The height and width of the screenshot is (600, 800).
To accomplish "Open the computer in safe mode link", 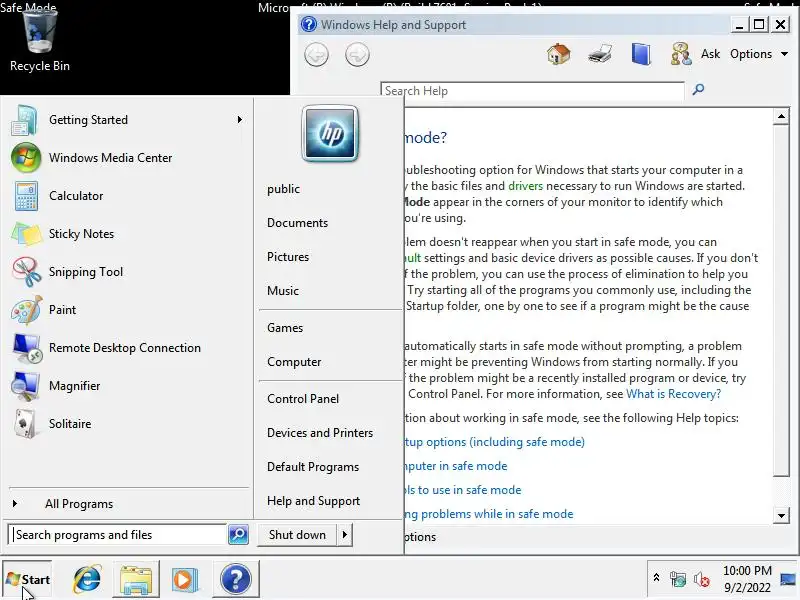I will click(456, 466).
